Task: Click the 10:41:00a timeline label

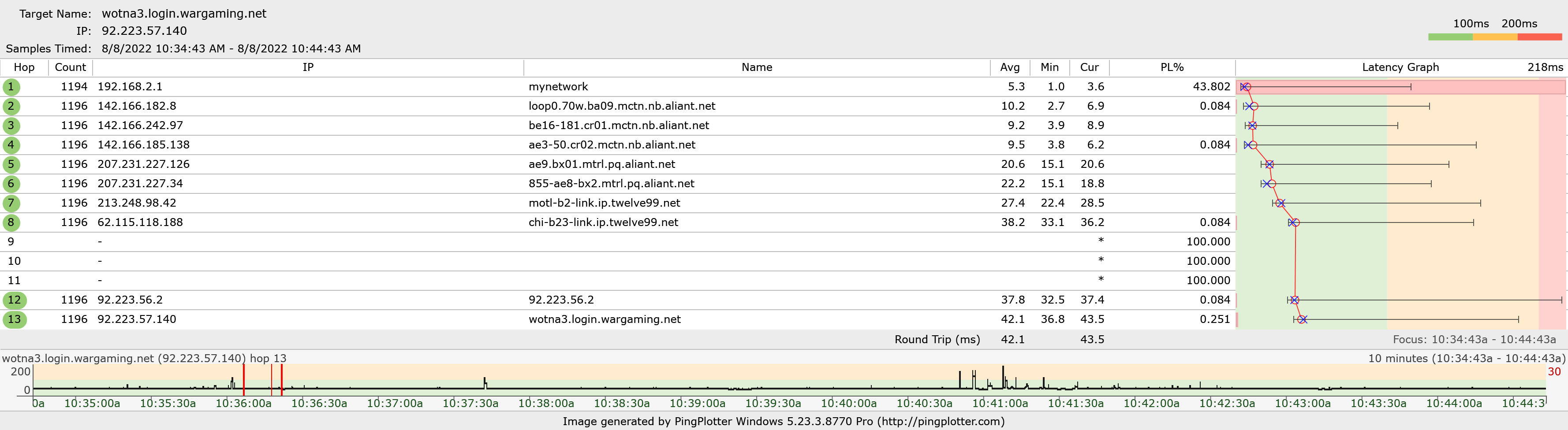Action: pyautogui.click(x=1000, y=403)
